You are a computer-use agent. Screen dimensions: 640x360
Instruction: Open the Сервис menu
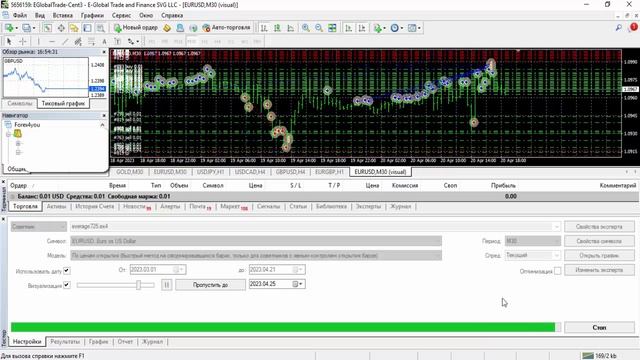pyautogui.click(x=121, y=15)
